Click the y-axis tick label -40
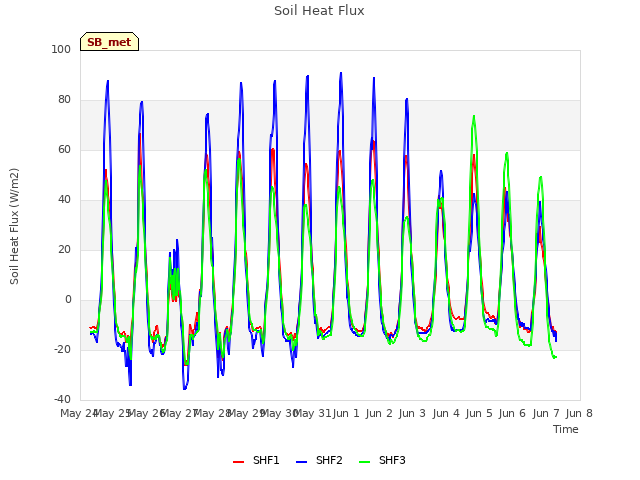This screenshot has height=480, width=640. pos(62,399)
